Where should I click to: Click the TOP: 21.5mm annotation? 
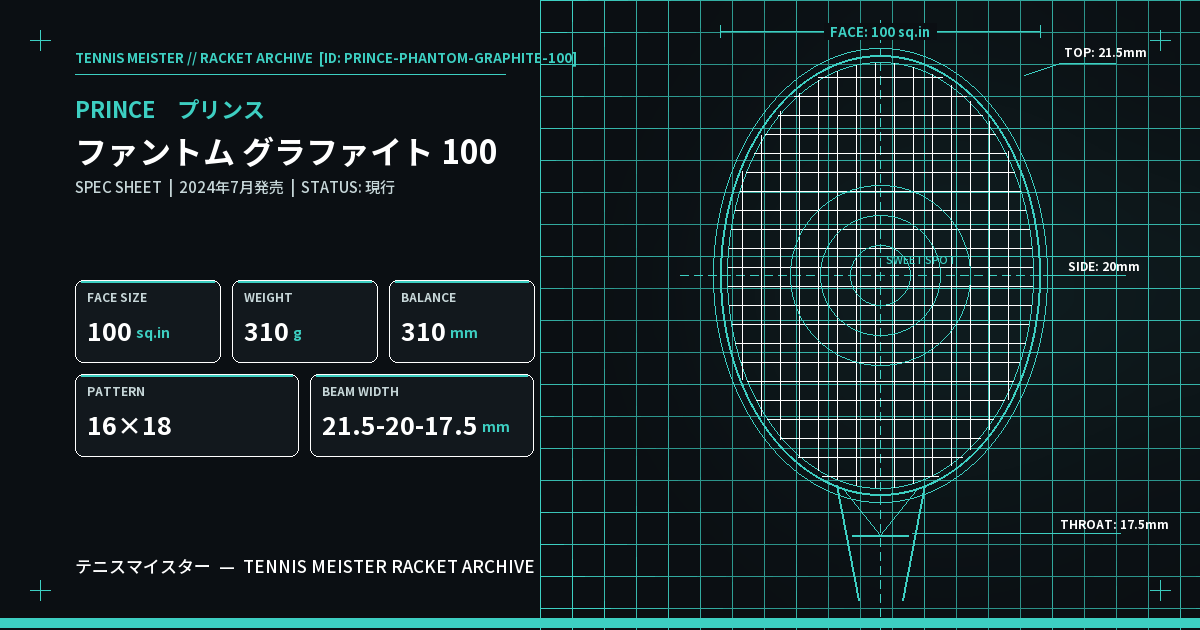(x=1105, y=53)
